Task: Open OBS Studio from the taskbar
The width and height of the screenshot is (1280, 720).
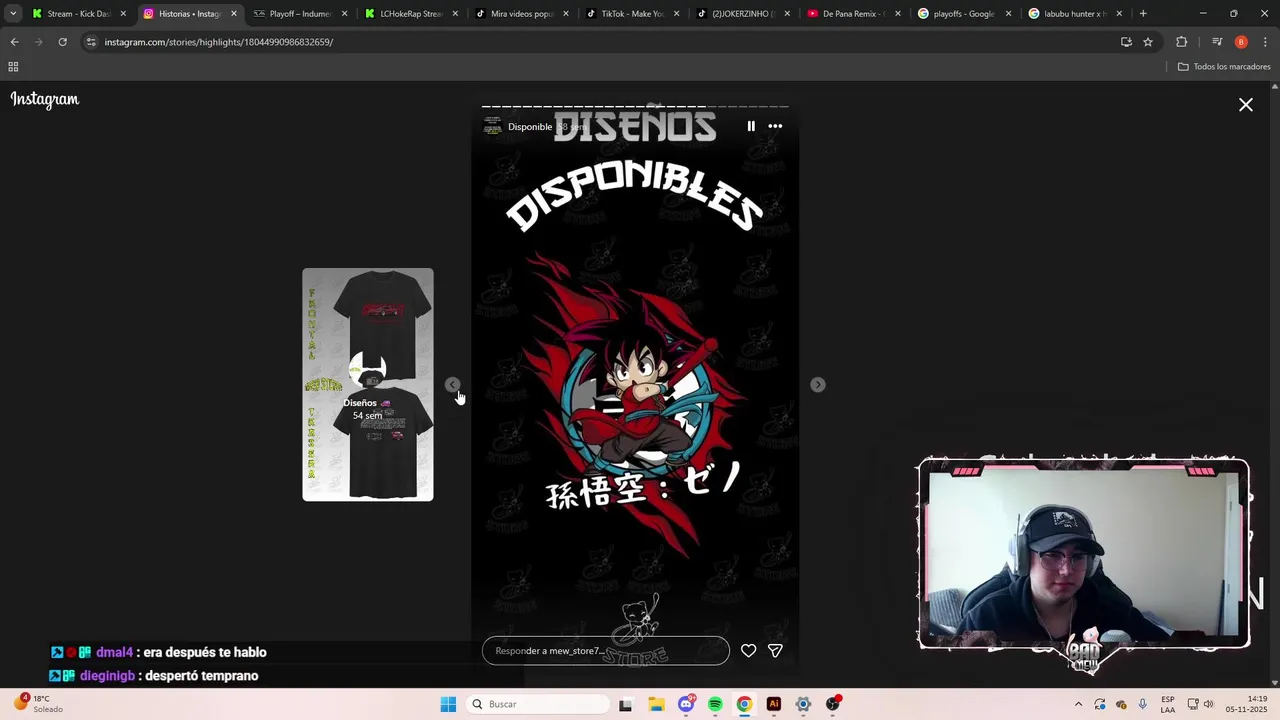Action: click(x=833, y=704)
